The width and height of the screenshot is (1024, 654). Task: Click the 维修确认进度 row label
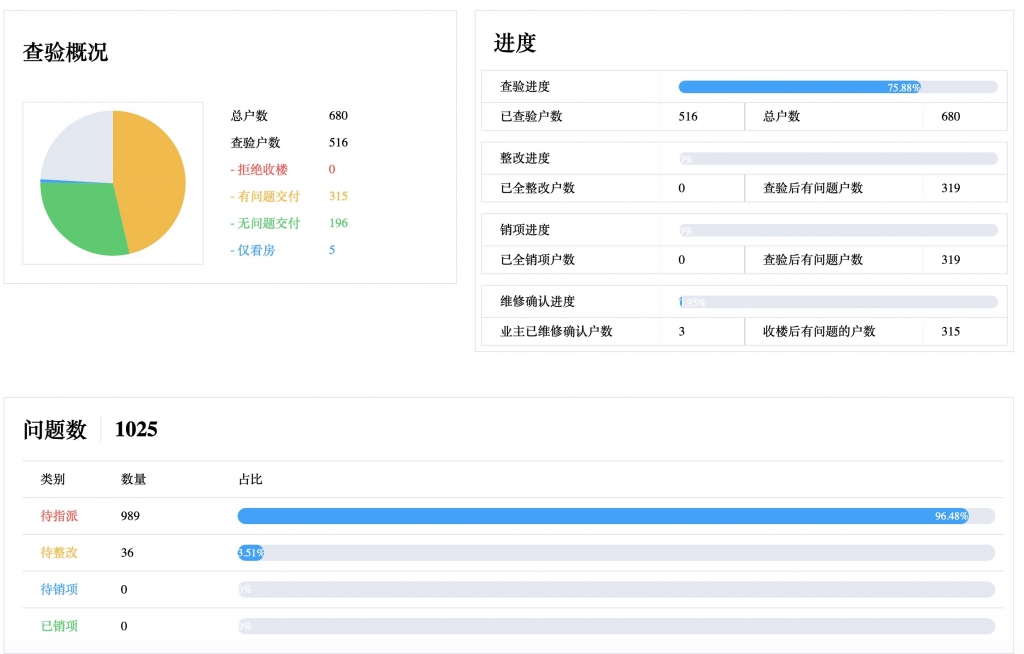(x=537, y=301)
